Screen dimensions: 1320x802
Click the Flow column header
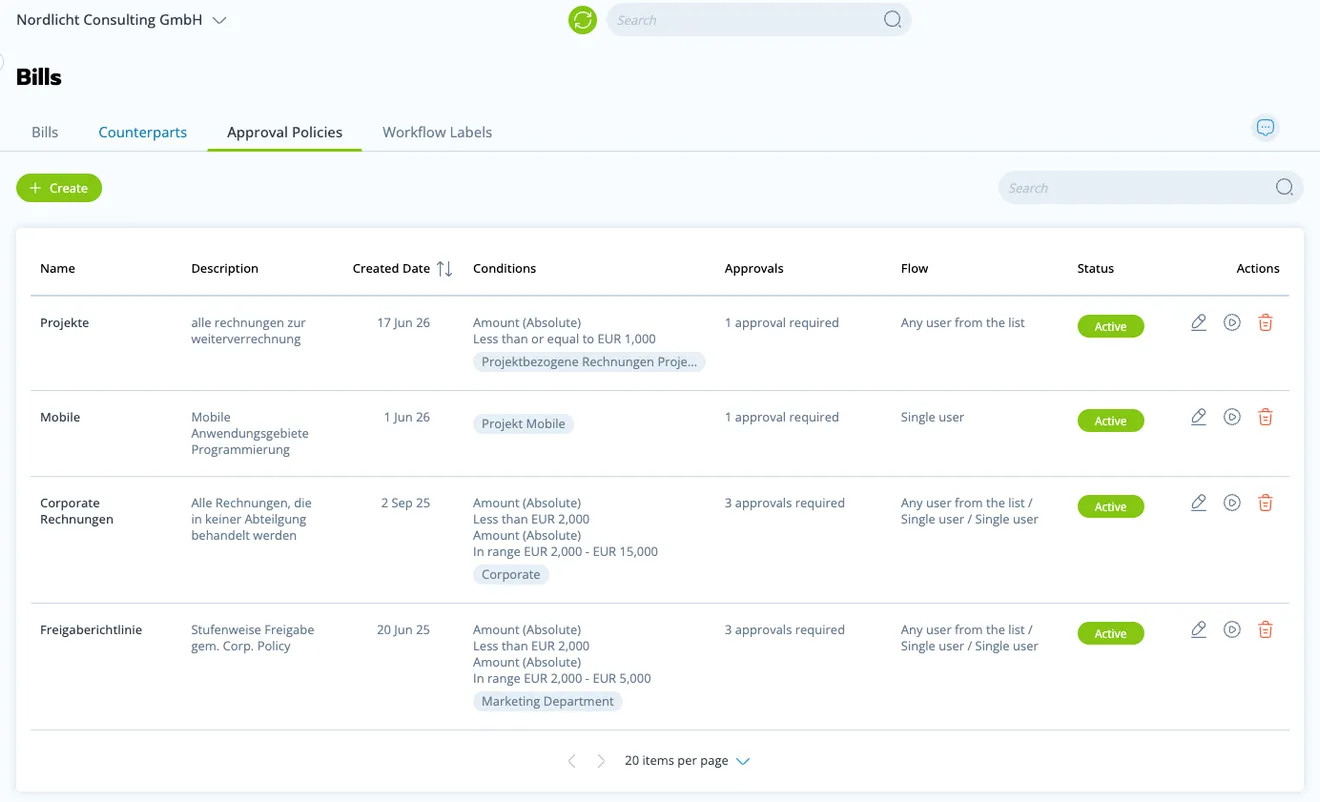[914, 268]
